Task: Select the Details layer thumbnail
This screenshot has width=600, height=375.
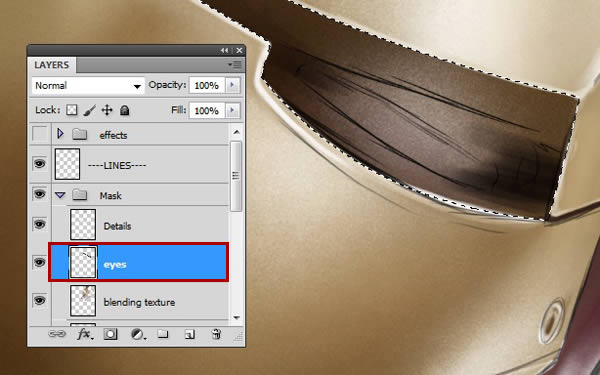Action: [83, 225]
